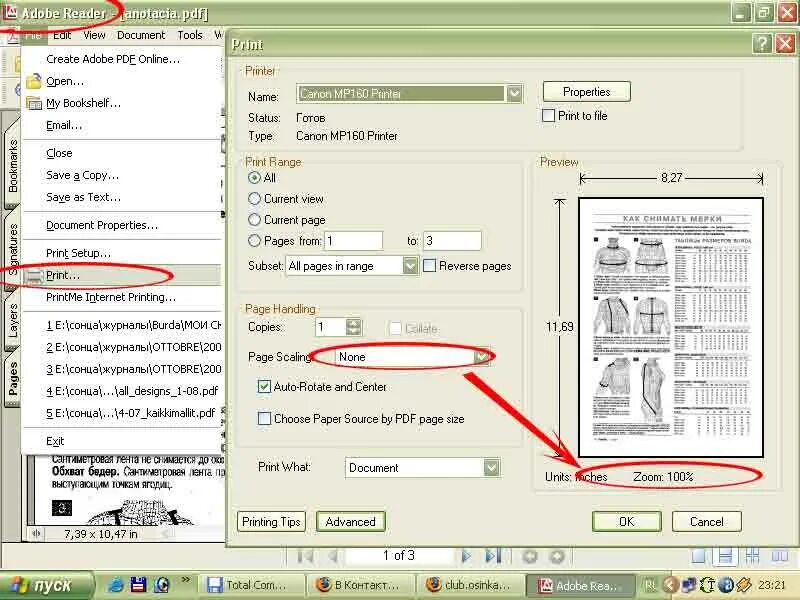Click the floppy disk quick launch icon
This screenshot has width=800, height=600.
138,585
